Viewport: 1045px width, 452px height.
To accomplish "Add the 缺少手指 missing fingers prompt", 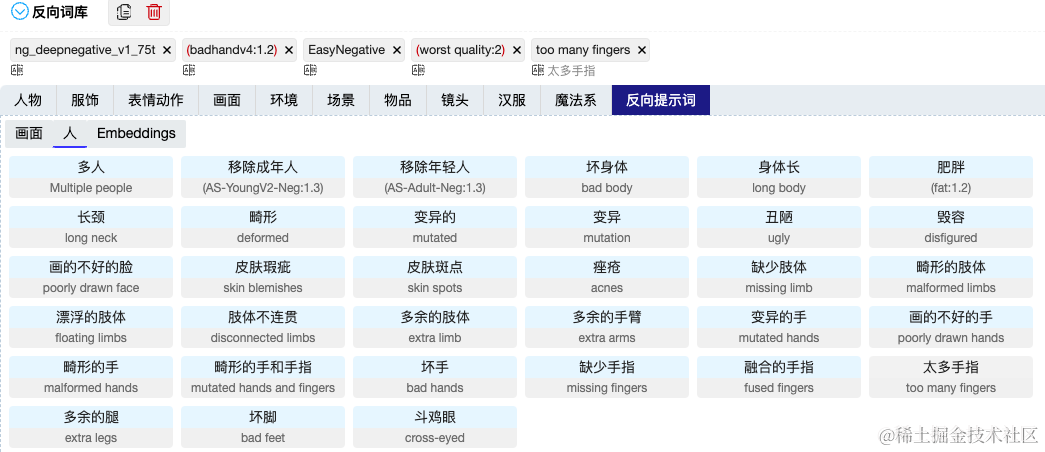I will (x=607, y=377).
